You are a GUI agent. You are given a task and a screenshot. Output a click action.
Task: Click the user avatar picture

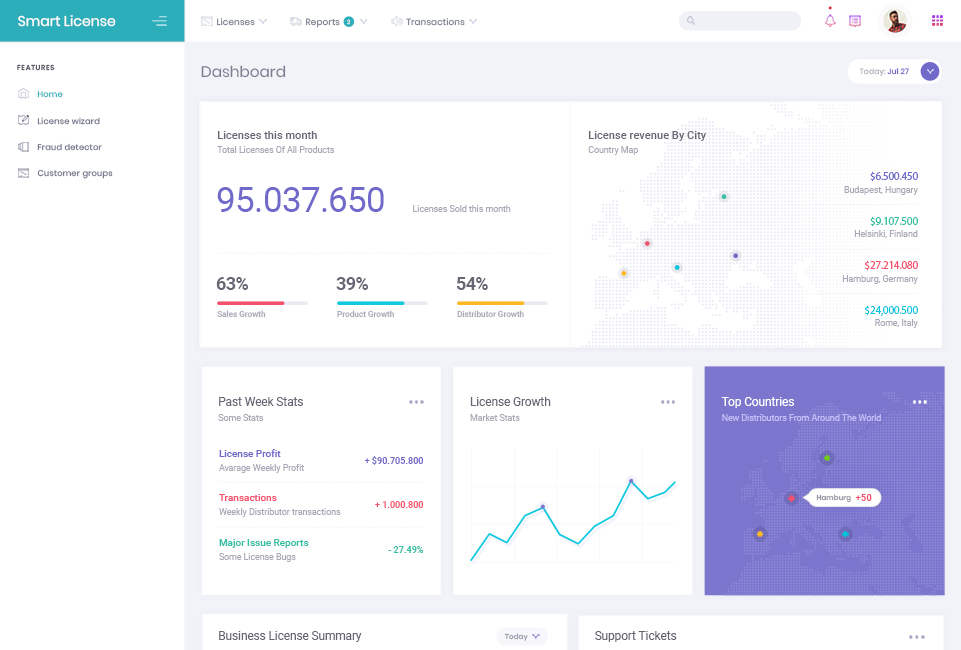(x=894, y=21)
